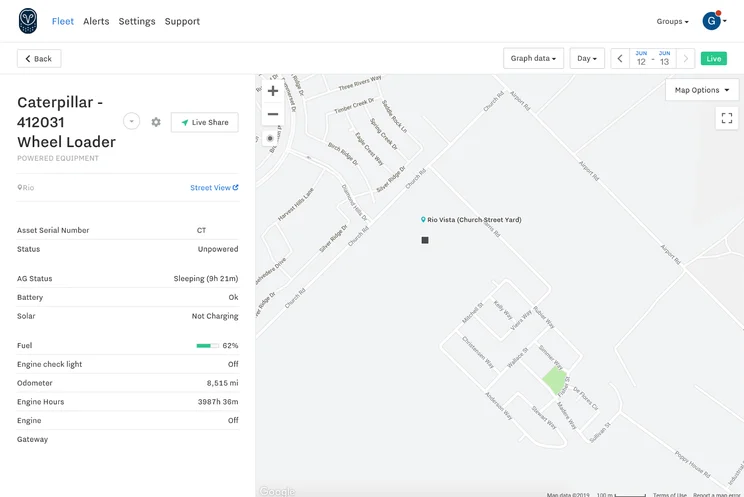The height and width of the screenshot is (497, 744).
Task: Click the Google logo on map
Action: coord(277,491)
